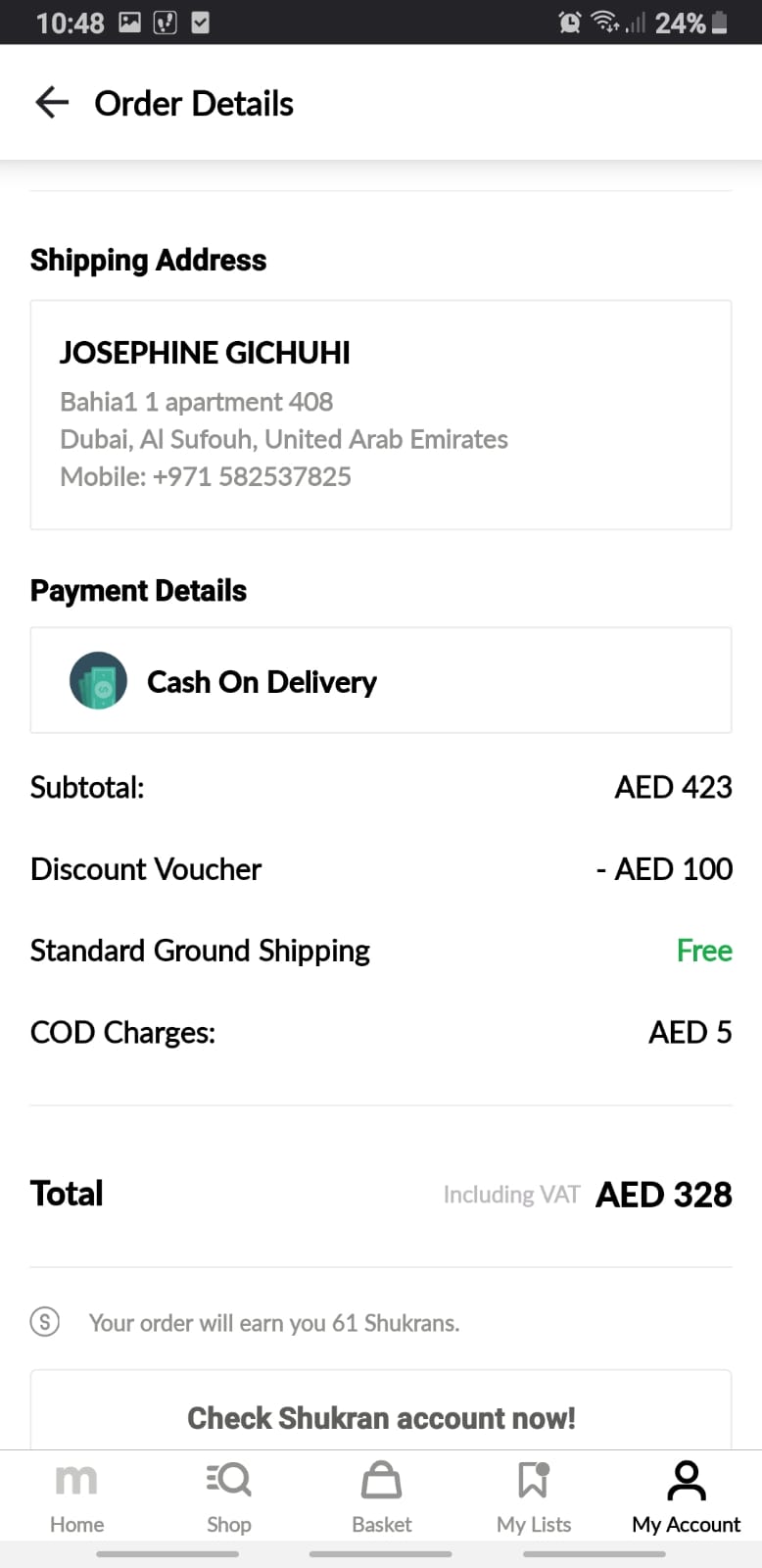Open the Basket tab
Viewport: 762px width, 1568px height.
click(x=381, y=1496)
